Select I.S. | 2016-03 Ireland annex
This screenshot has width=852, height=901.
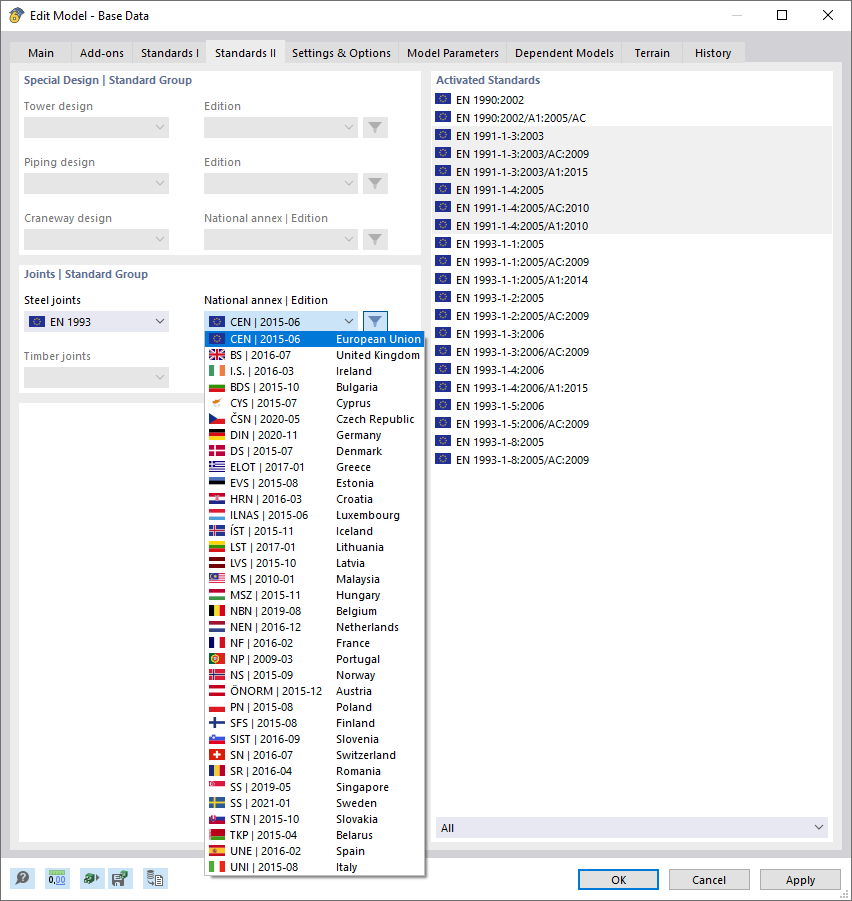click(x=314, y=371)
